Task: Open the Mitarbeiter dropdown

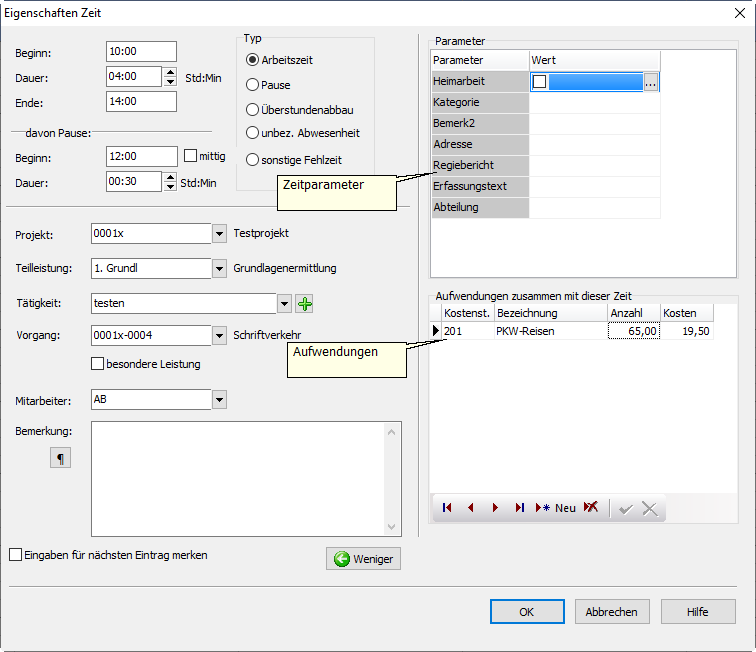Action: coord(219,400)
